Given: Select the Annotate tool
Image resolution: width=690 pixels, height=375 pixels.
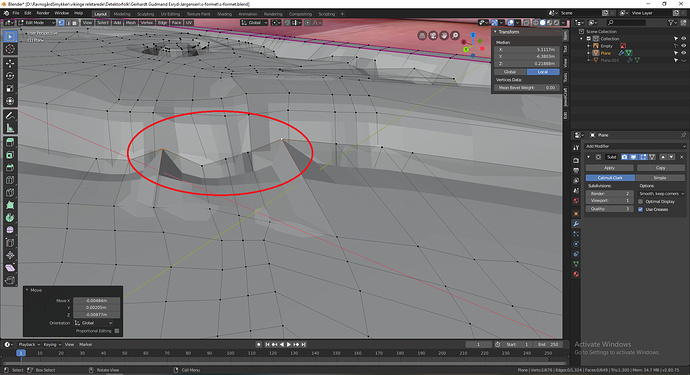Looking at the screenshot, I should [10, 115].
